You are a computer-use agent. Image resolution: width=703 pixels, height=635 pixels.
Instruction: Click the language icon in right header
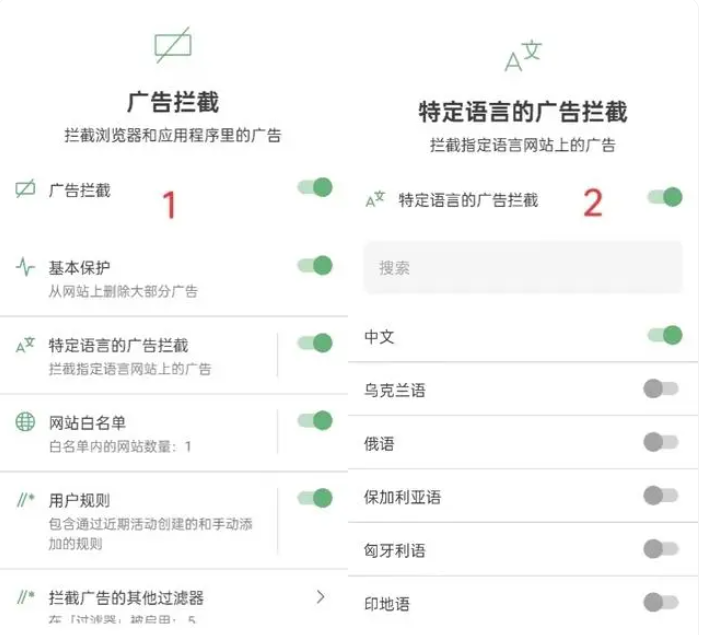(522, 57)
